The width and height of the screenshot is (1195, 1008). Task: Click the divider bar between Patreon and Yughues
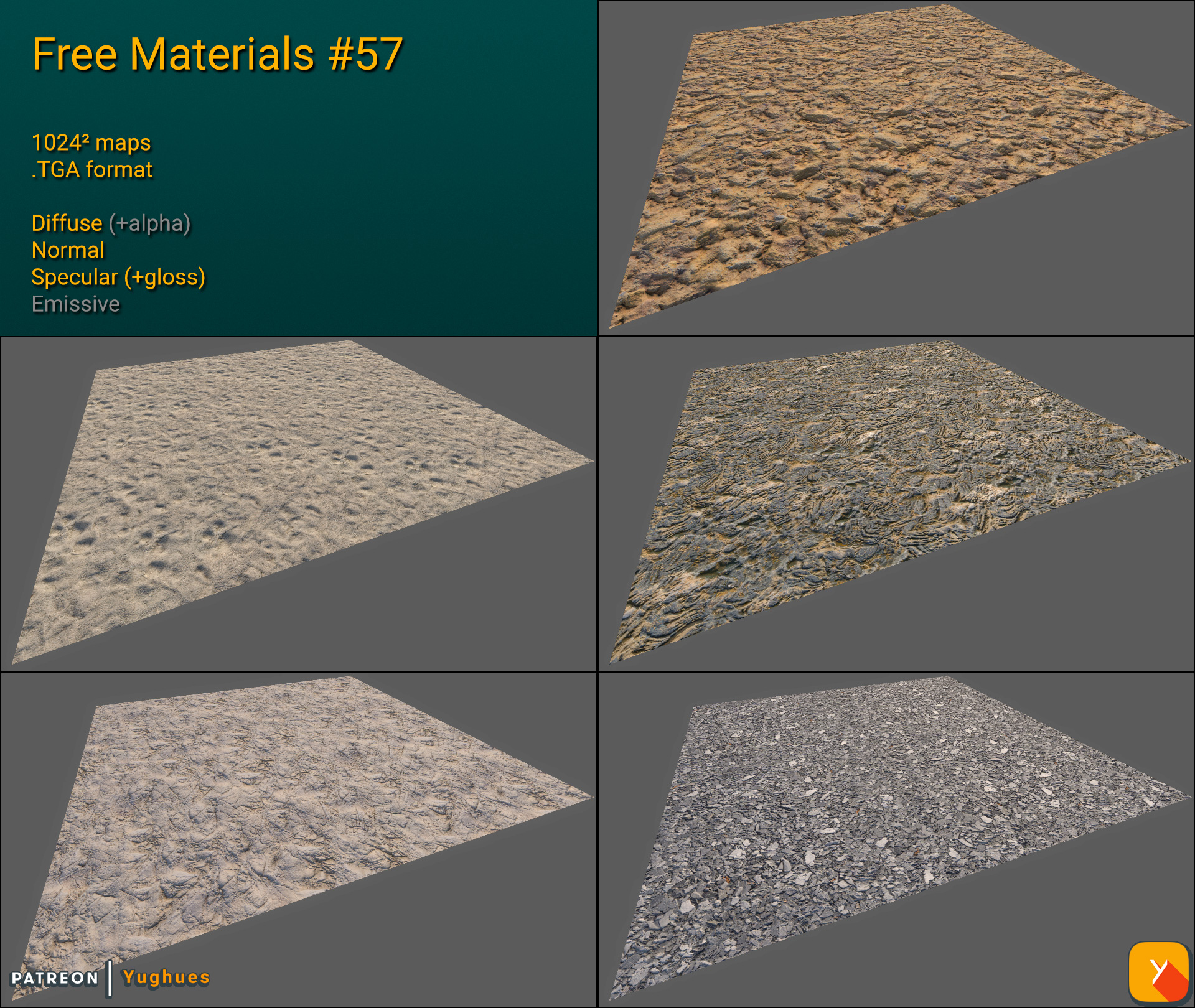click(110, 978)
